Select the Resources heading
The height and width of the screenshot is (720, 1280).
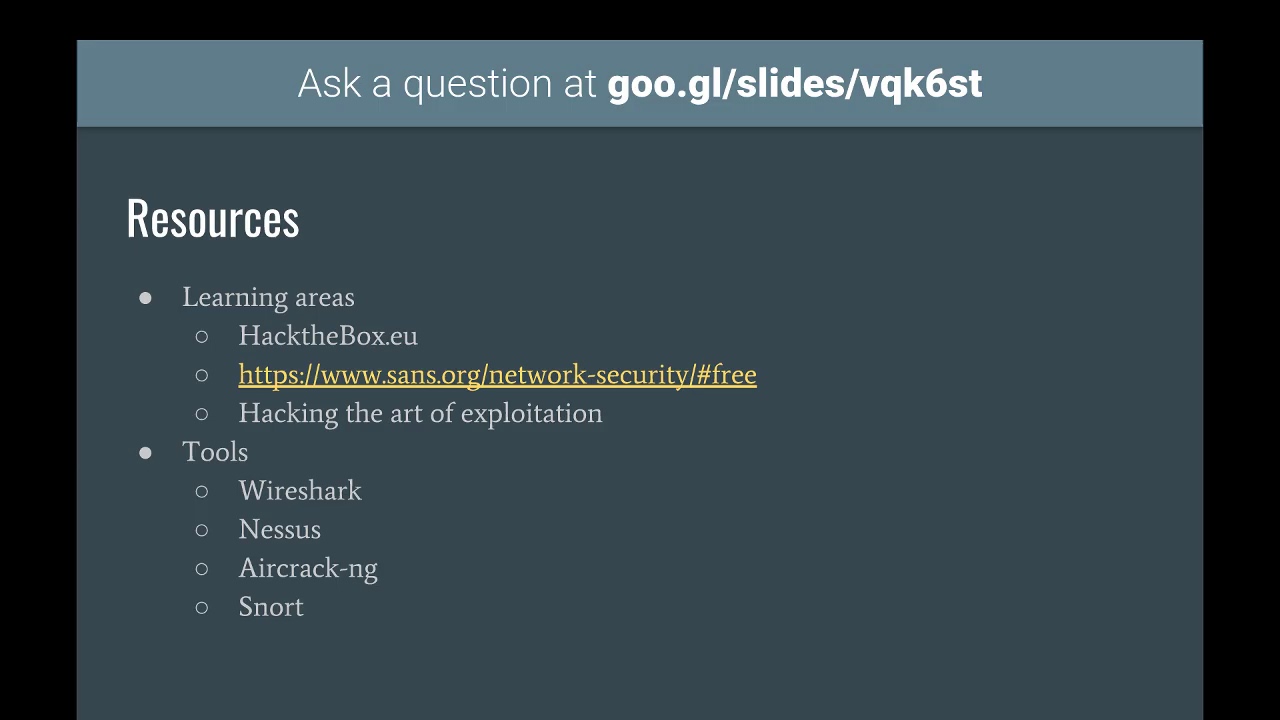(x=213, y=218)
